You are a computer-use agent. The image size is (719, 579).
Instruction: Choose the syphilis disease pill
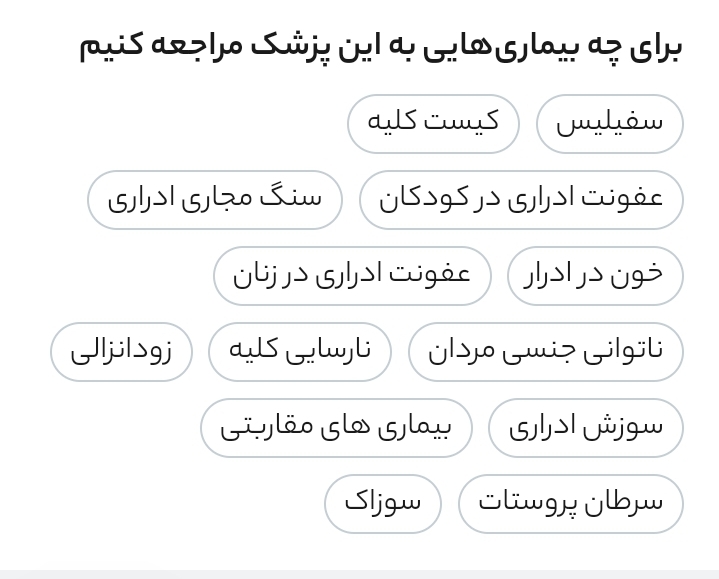pos(609,124)
